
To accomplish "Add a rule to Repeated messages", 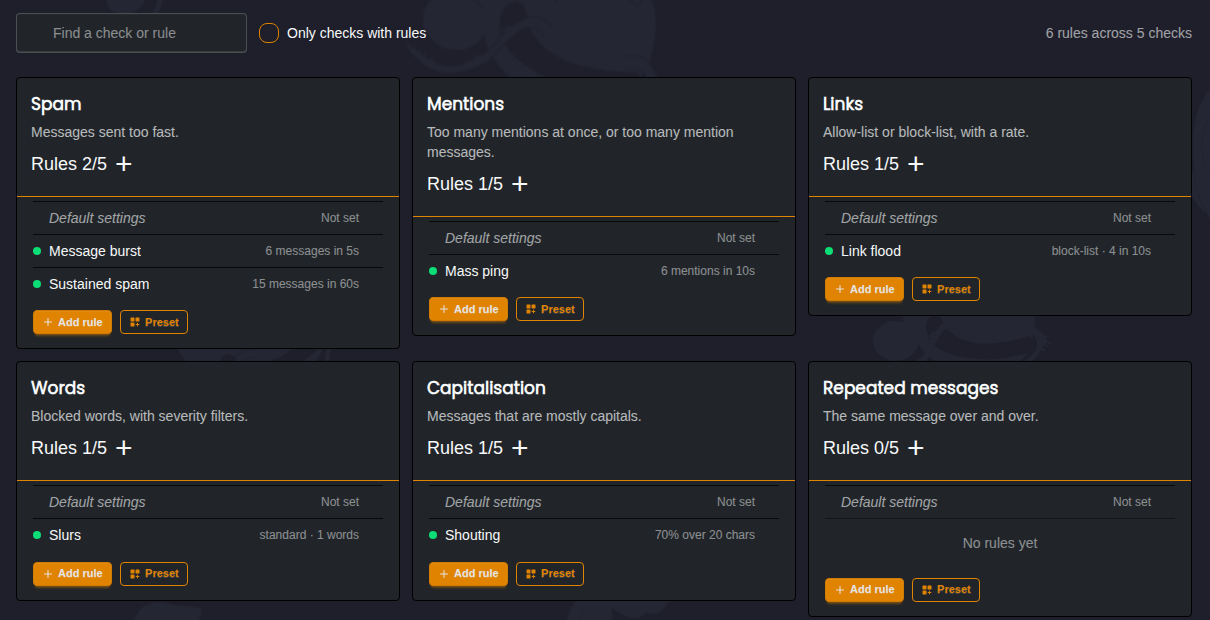I will (x=864, y=589).
